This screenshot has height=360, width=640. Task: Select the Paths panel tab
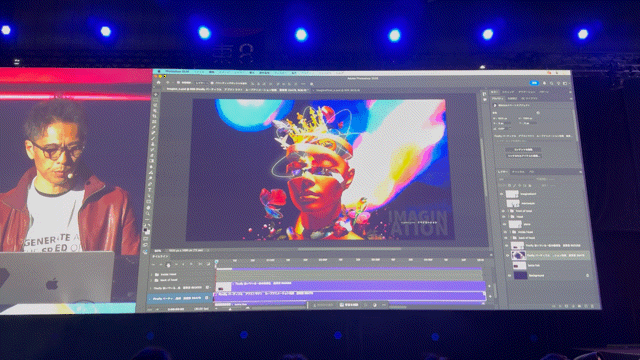[531, 173]
